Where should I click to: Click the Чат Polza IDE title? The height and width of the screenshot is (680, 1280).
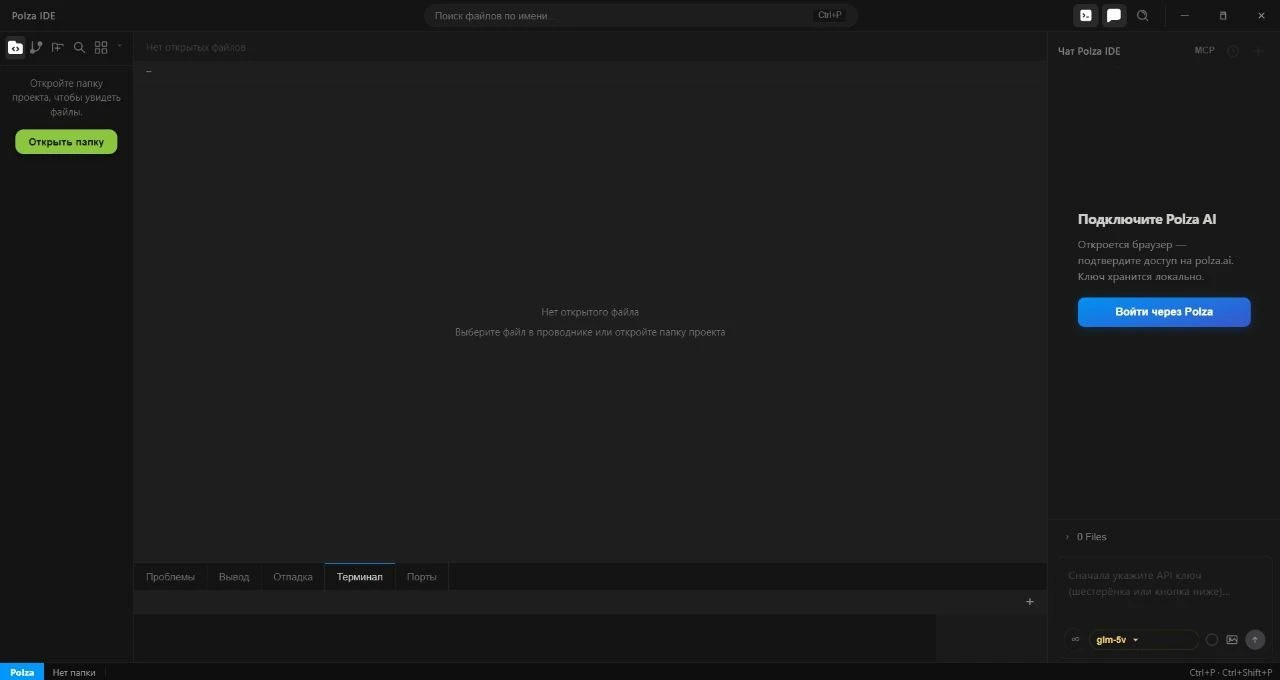coord(1089,51)
